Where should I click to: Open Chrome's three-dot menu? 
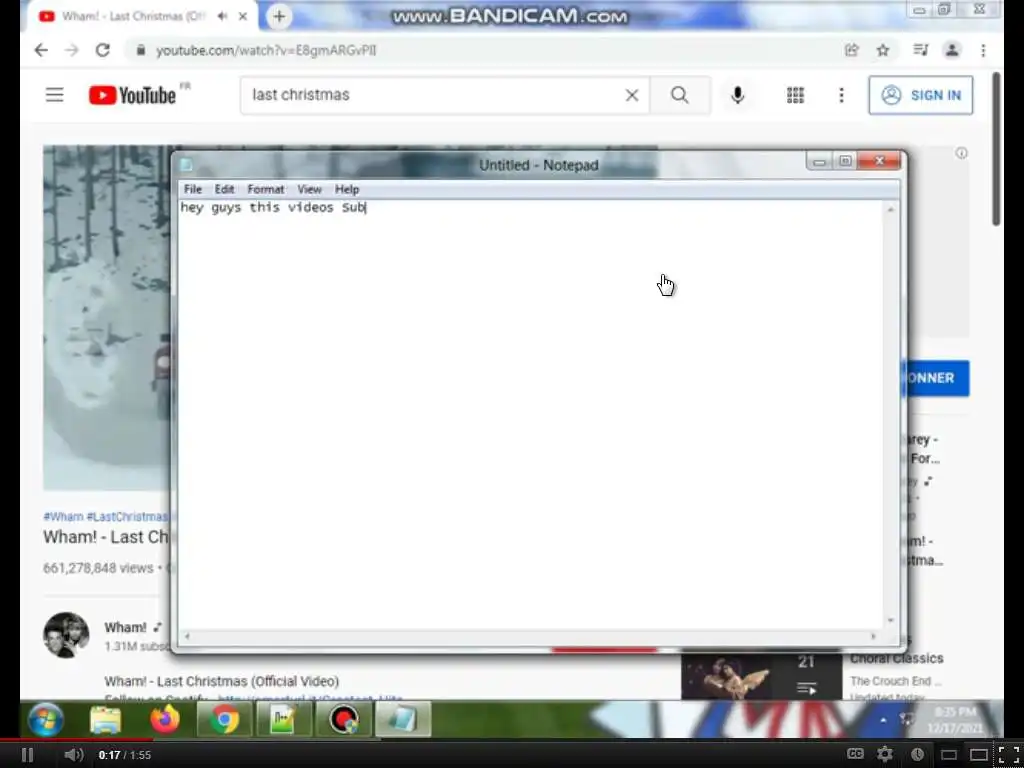[983, 50]
